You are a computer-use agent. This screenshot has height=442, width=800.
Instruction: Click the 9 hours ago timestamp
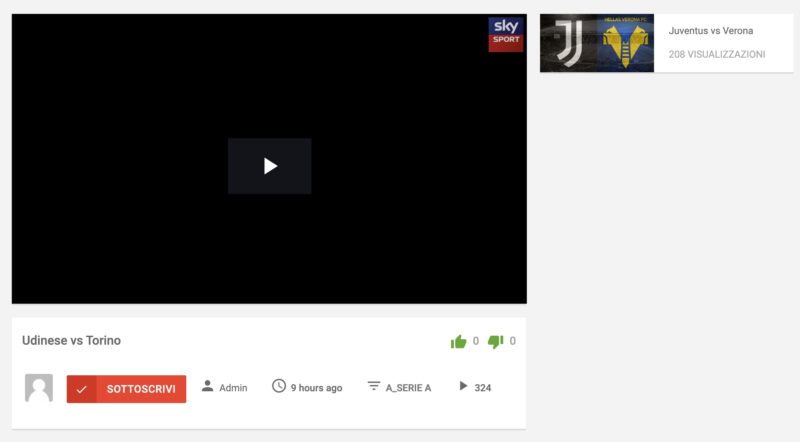click(x=316, y=388)
